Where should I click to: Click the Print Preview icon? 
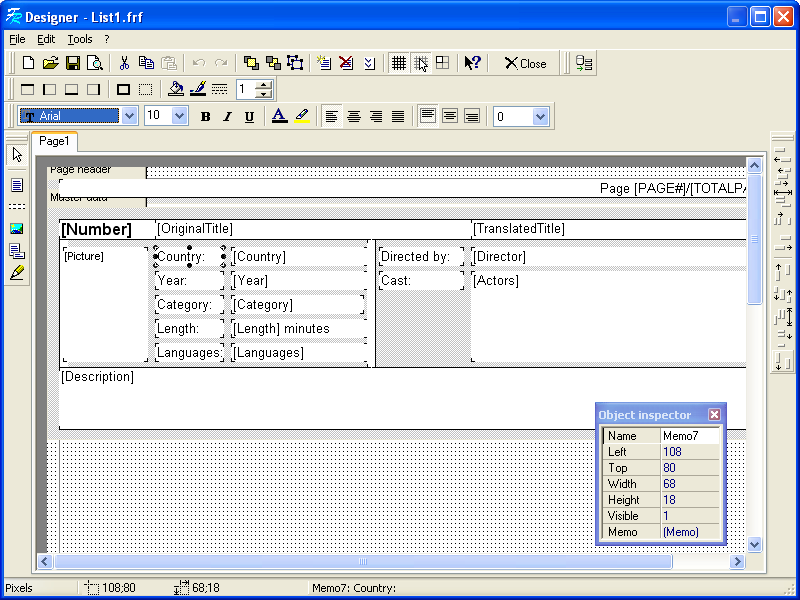click(x=95, y=63)
